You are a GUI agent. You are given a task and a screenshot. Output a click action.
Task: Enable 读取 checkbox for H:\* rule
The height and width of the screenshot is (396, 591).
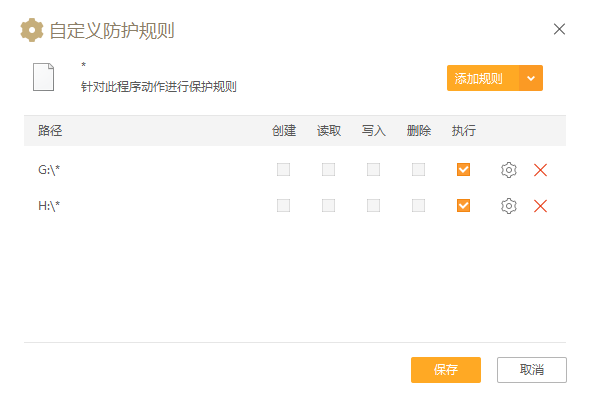point(328,206)
